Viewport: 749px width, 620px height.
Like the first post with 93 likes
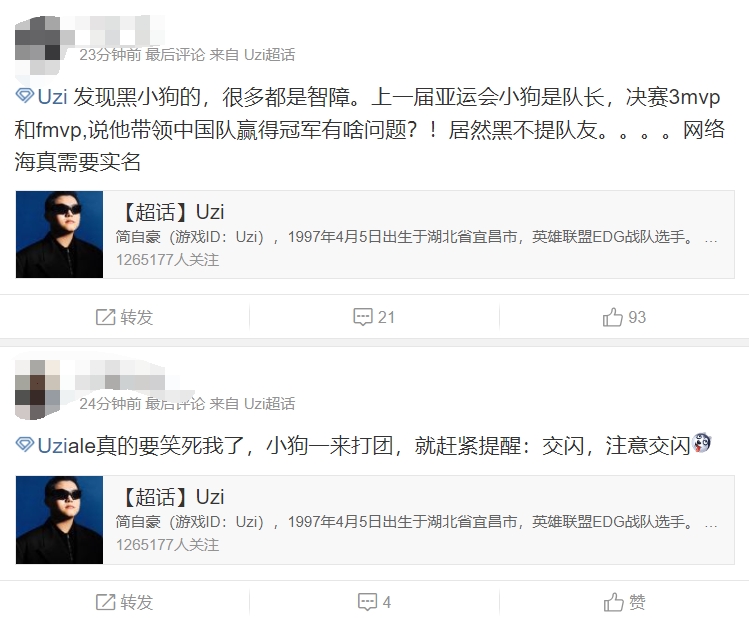(613, 317)
